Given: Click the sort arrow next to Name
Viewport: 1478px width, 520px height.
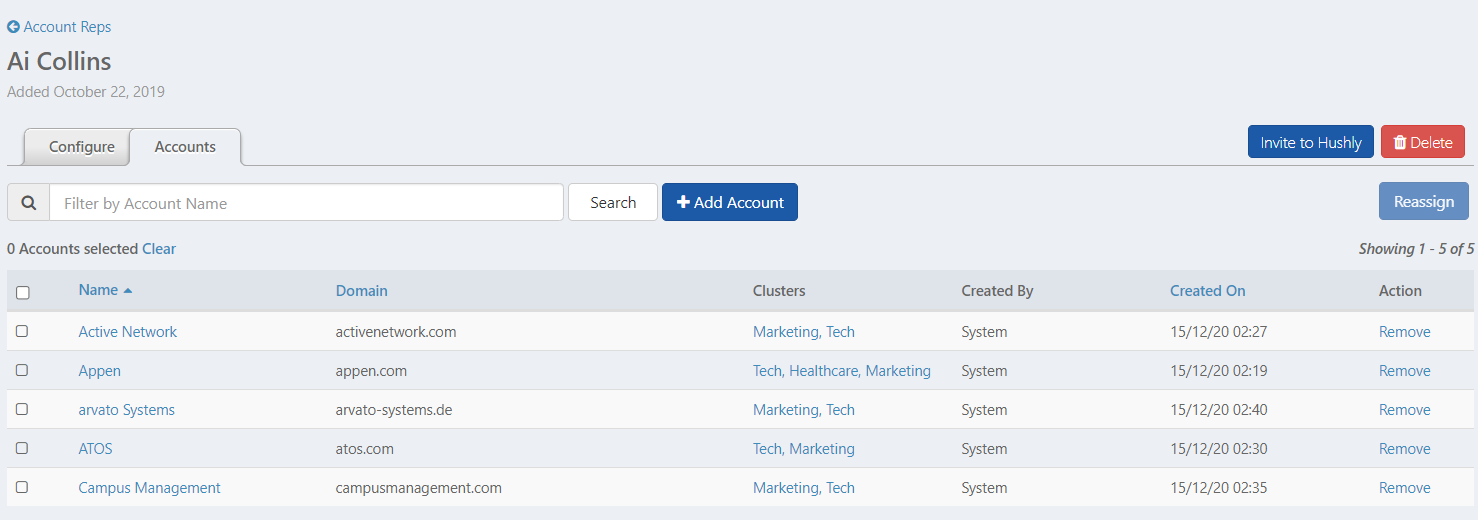Looking at the screenshot, I should click(x=128, y=291).
